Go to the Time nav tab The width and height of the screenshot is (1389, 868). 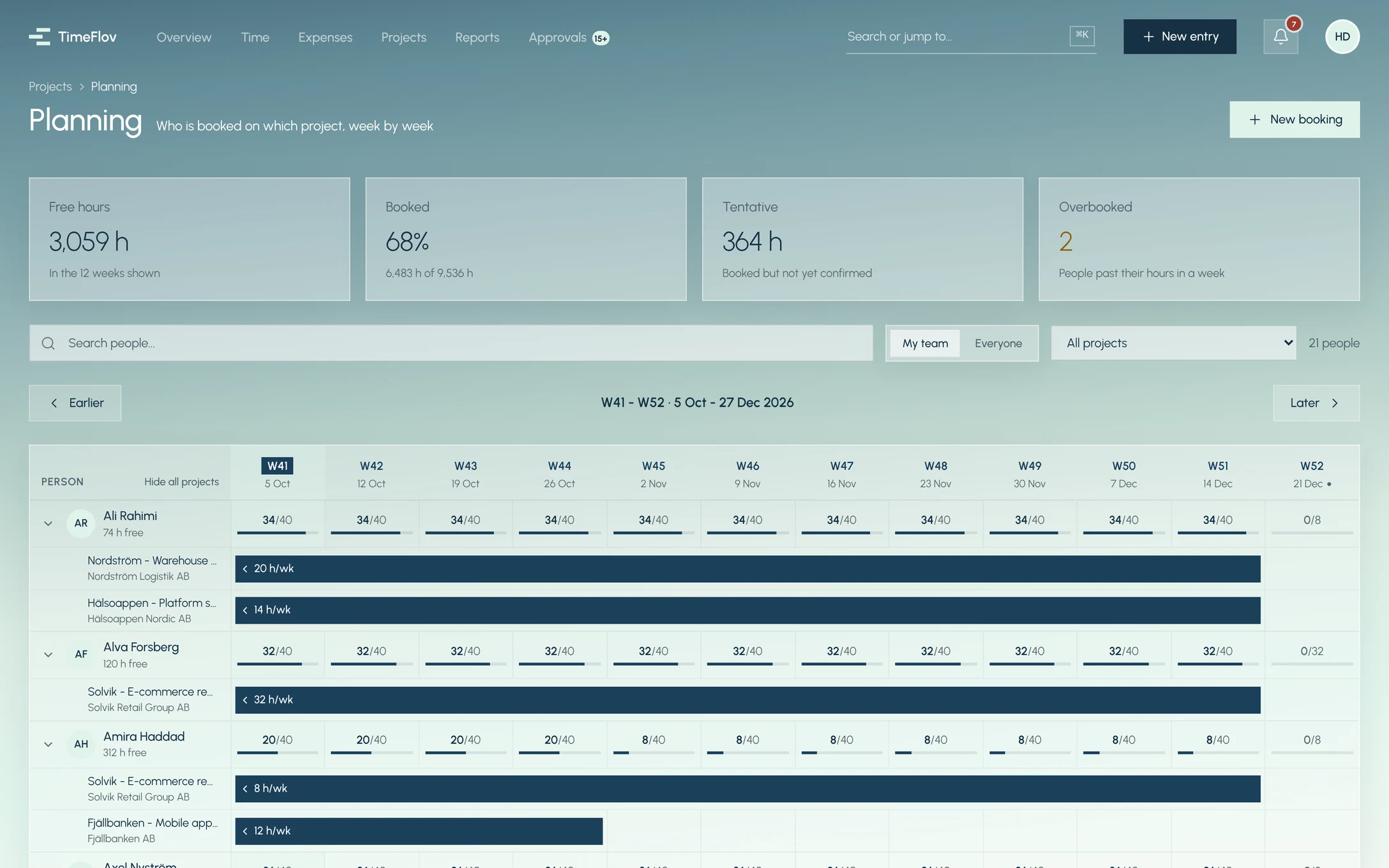coord(255,37)
